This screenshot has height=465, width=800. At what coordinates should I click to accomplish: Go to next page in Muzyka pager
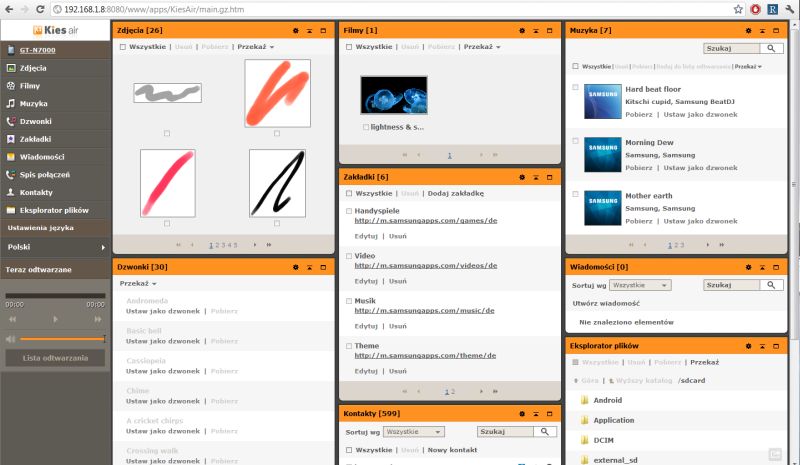[x=708, y=245]
